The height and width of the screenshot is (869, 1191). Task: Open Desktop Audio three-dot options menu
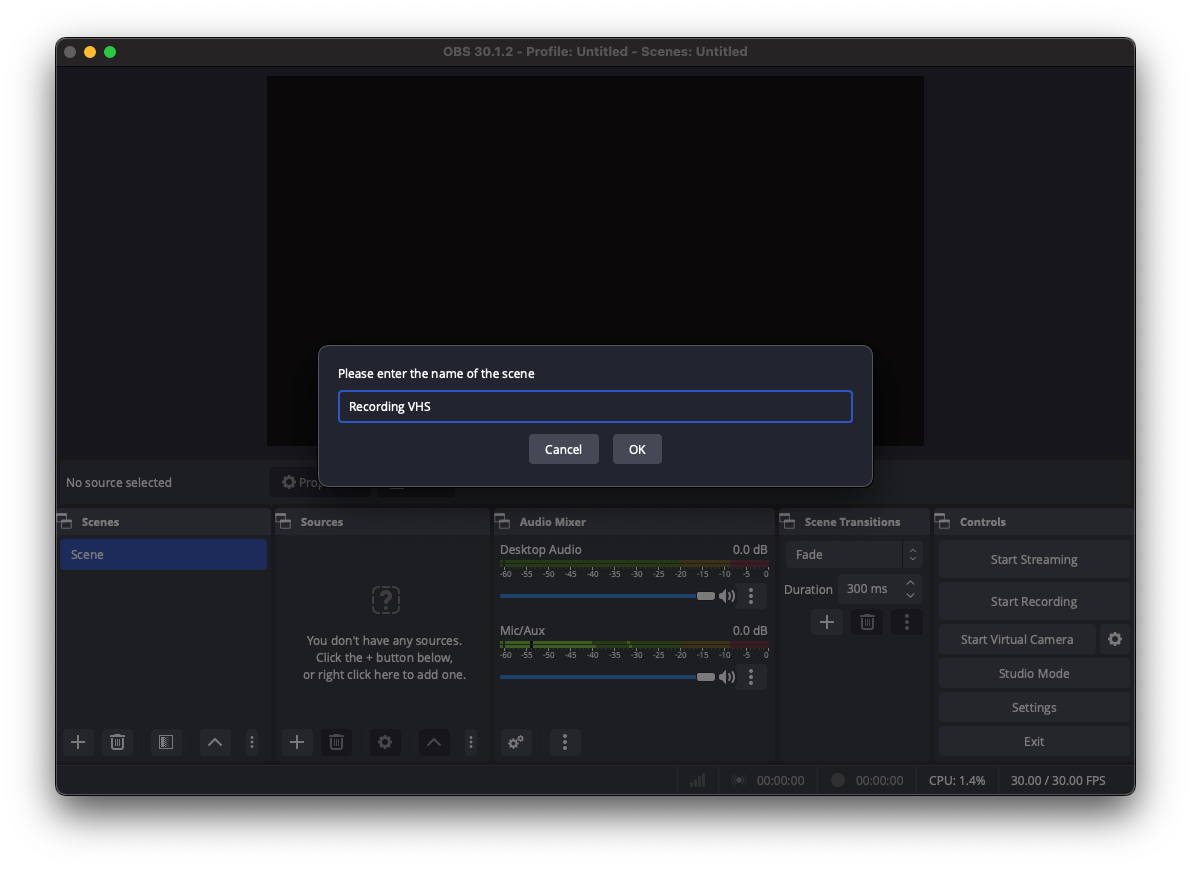[751, 596]
